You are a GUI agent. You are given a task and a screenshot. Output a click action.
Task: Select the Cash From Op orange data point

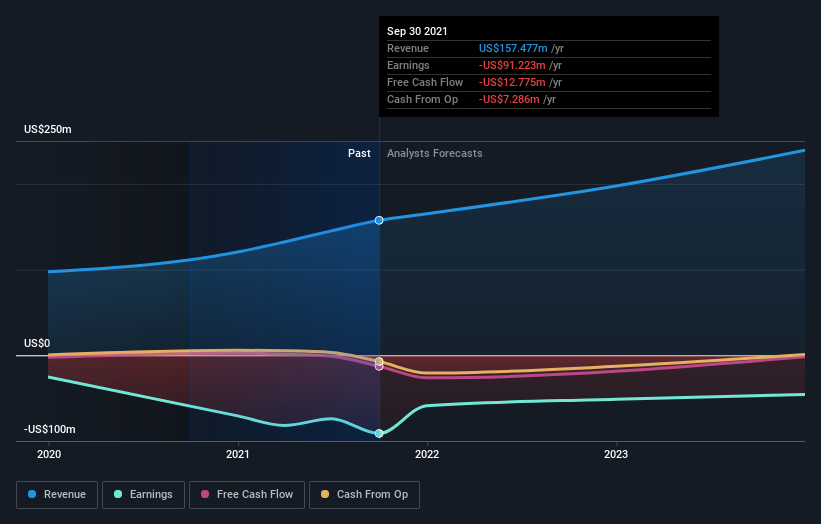tap(379, 362)
